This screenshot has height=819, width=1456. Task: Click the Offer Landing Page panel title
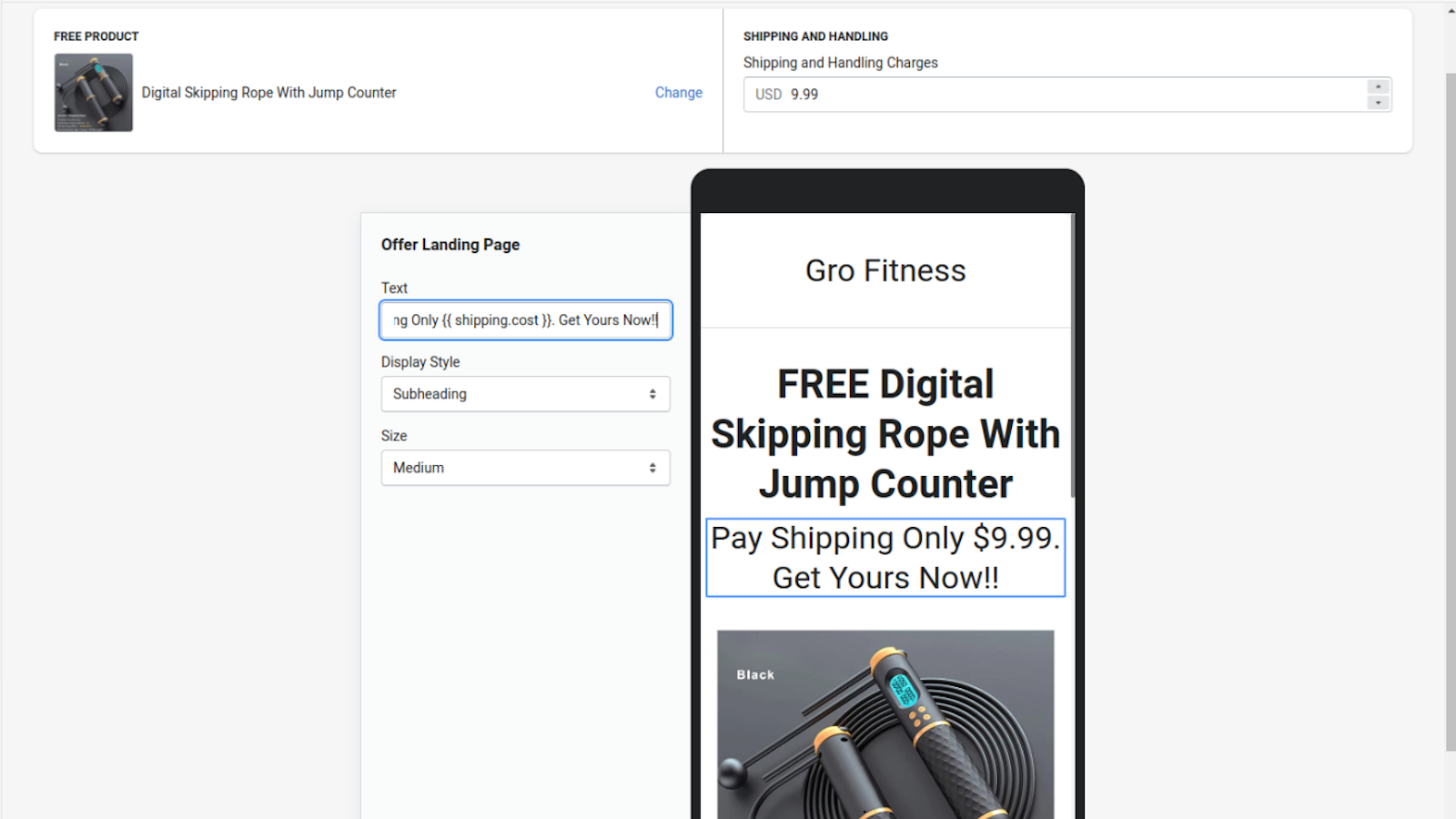click(450, 244)
